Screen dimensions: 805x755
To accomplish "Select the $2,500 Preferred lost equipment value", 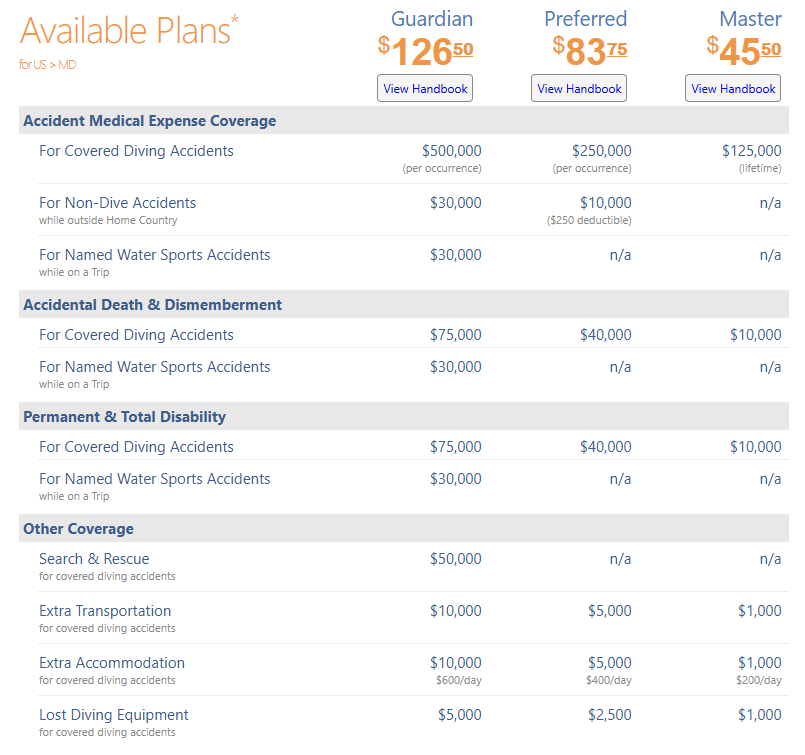I will click(x=609, y=714).
